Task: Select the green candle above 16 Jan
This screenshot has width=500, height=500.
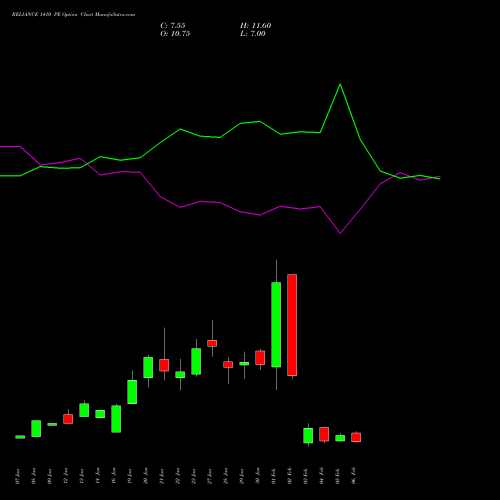Action: 116,419
